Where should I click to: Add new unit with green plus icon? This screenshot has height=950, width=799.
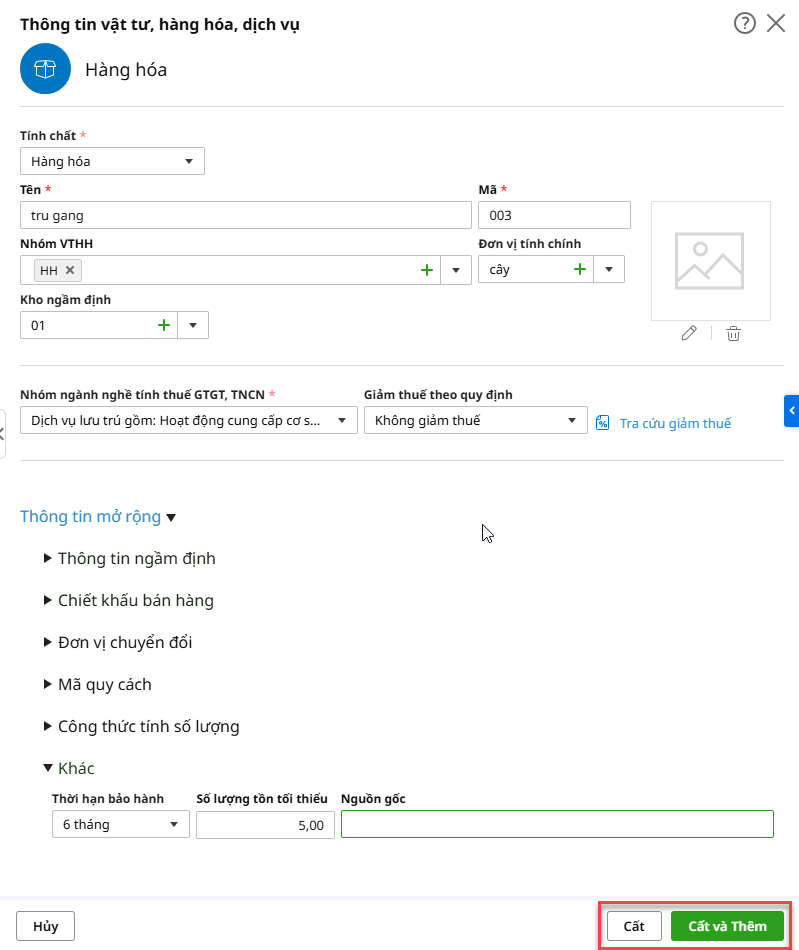coord(579,269)
